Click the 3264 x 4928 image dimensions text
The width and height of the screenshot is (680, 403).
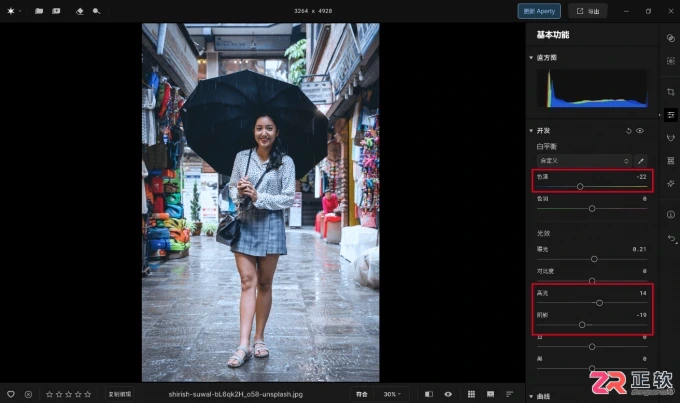point(313,11)
